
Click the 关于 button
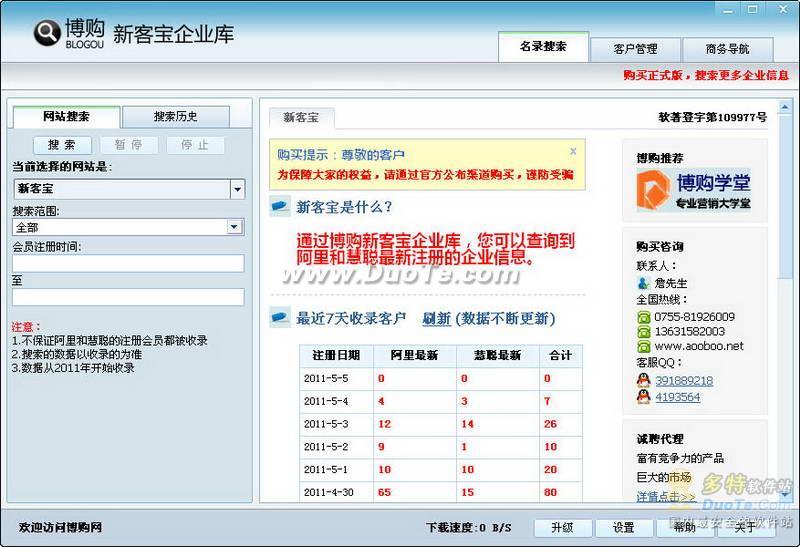click(x=745, y=528)
